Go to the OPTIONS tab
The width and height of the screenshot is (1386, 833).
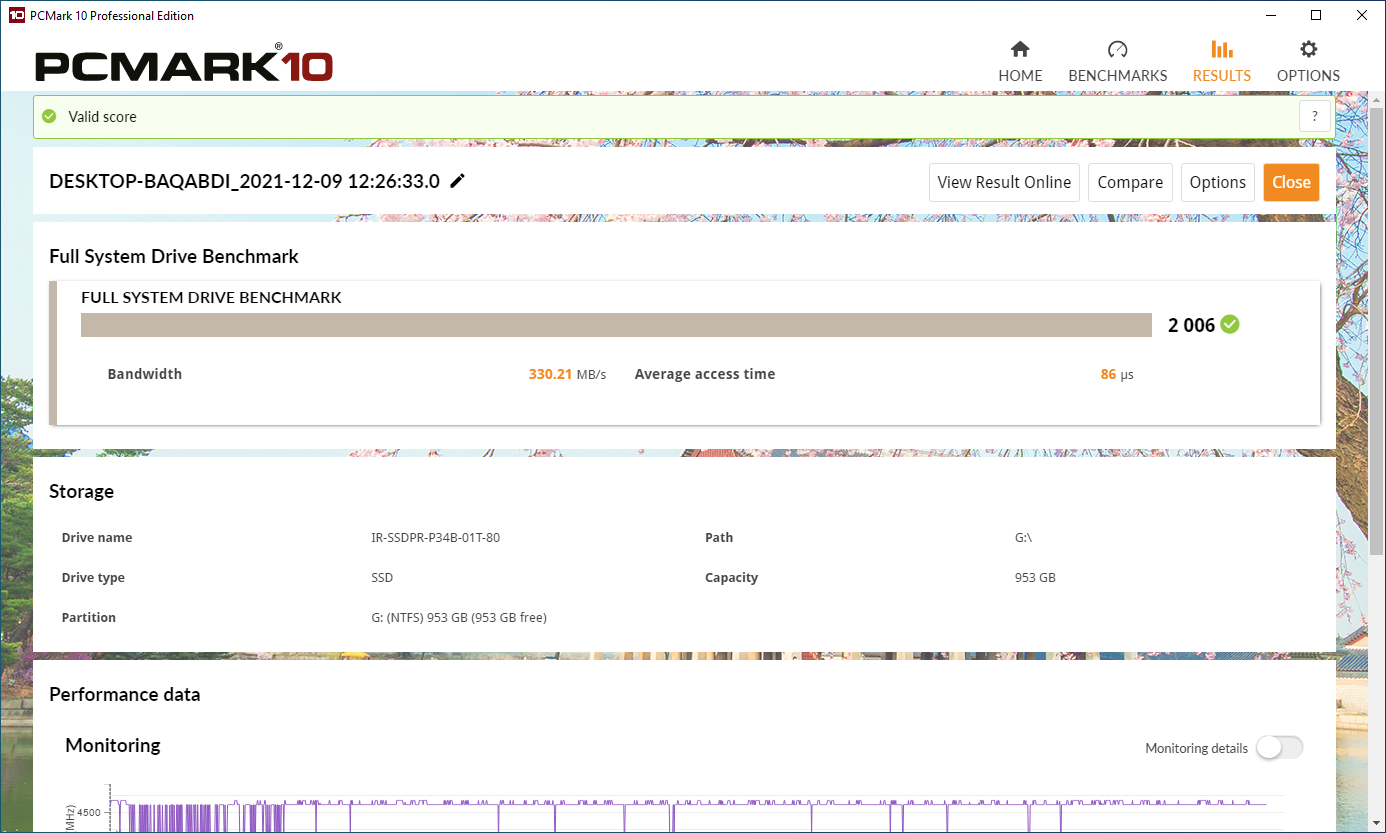[1308, 62]
